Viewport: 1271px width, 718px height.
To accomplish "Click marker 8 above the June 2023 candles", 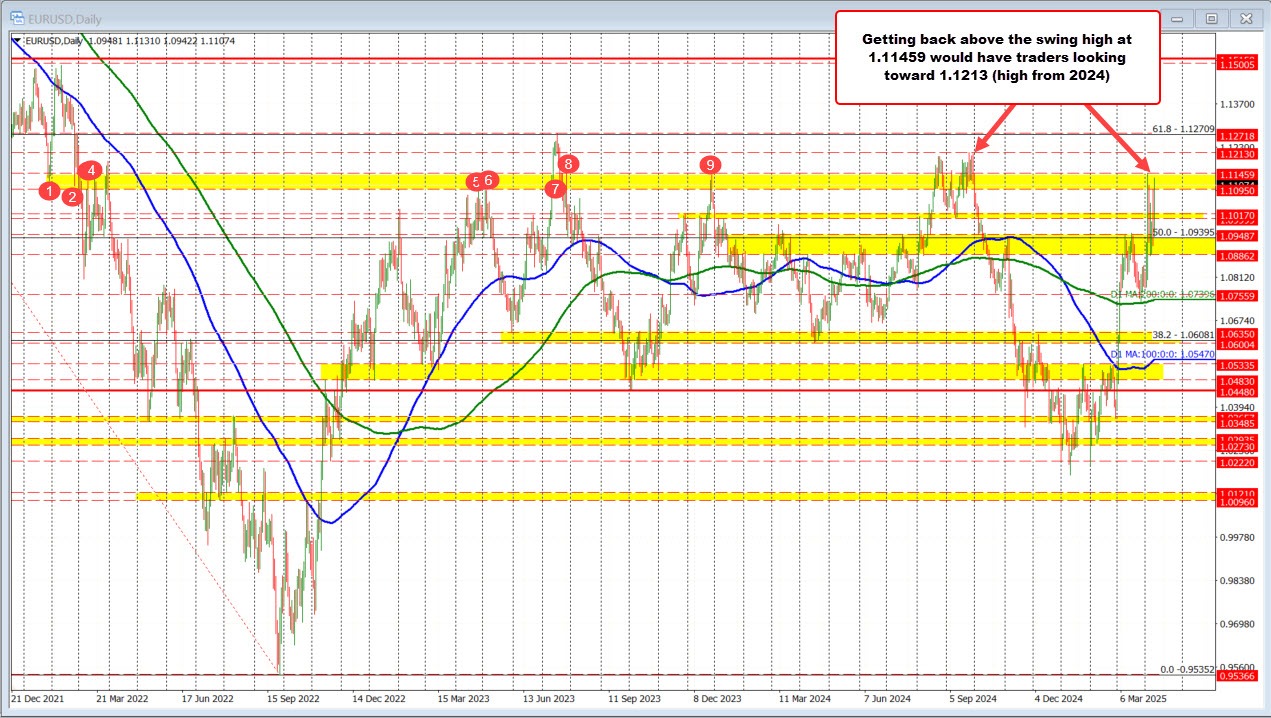I will pyautogui.click(x=569, y=162).
